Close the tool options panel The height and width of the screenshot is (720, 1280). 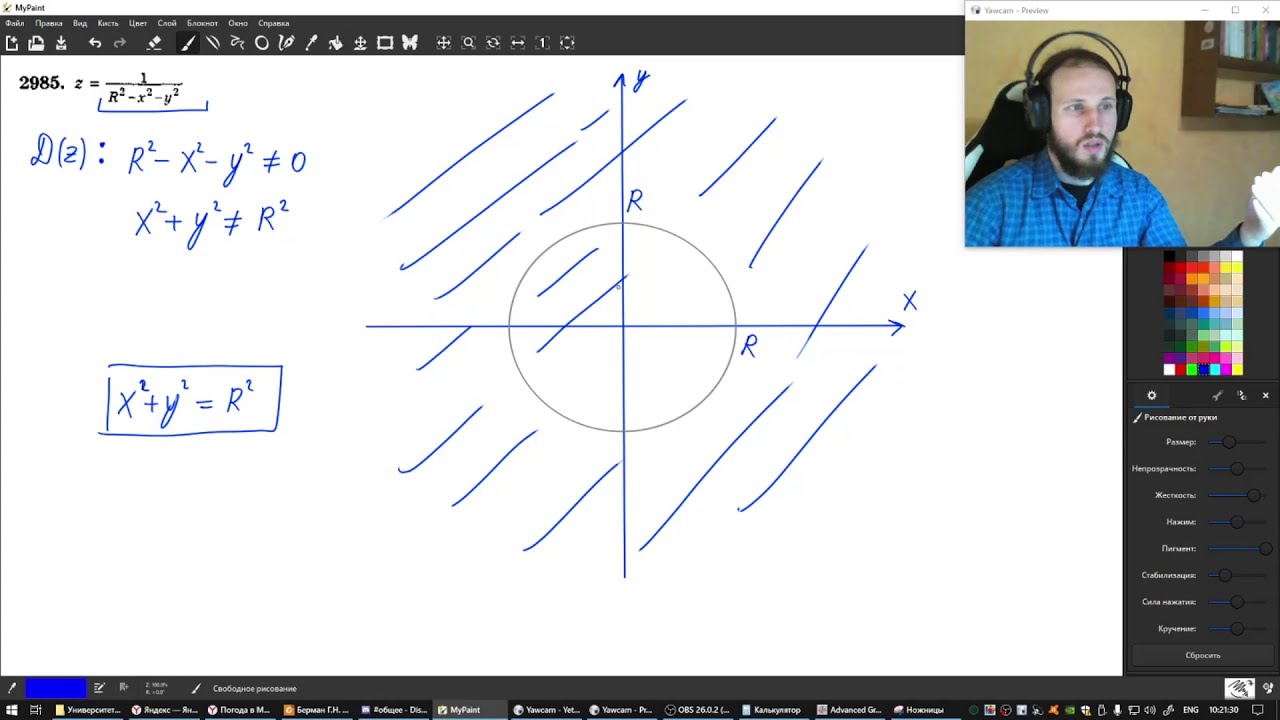[x=1265, y=396]
